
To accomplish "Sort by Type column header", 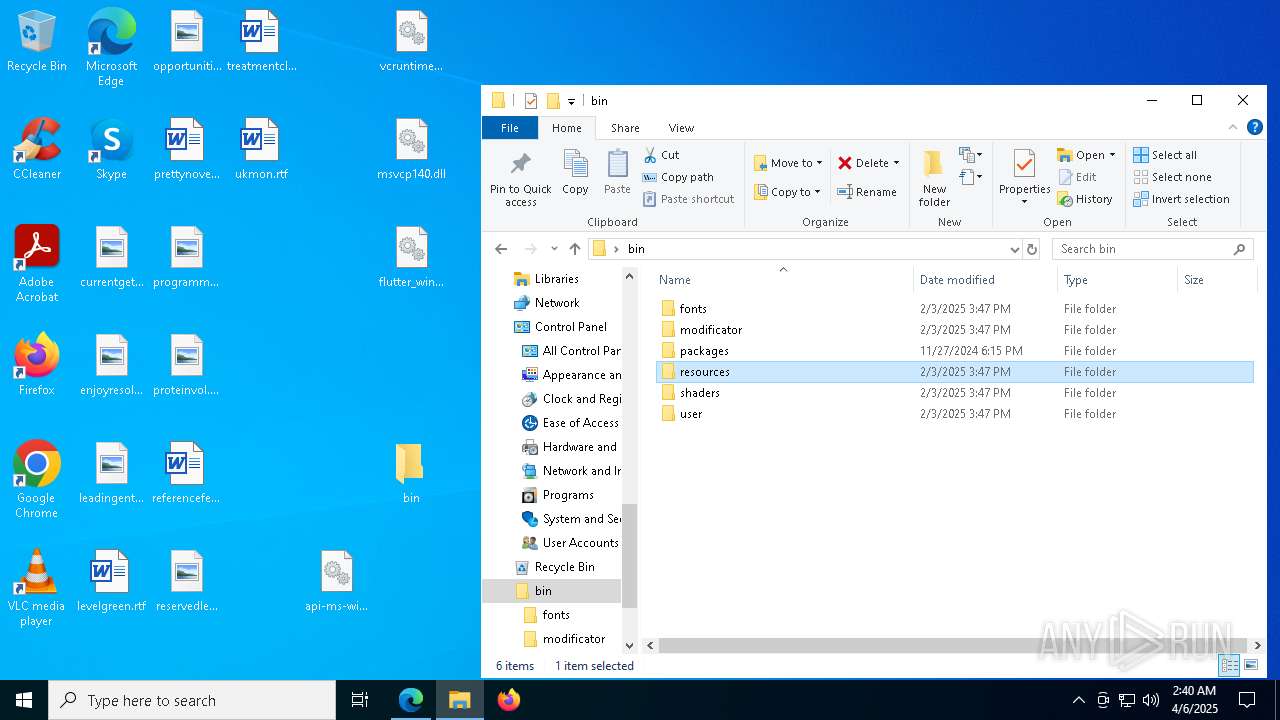I will [x=1117, y=280].
